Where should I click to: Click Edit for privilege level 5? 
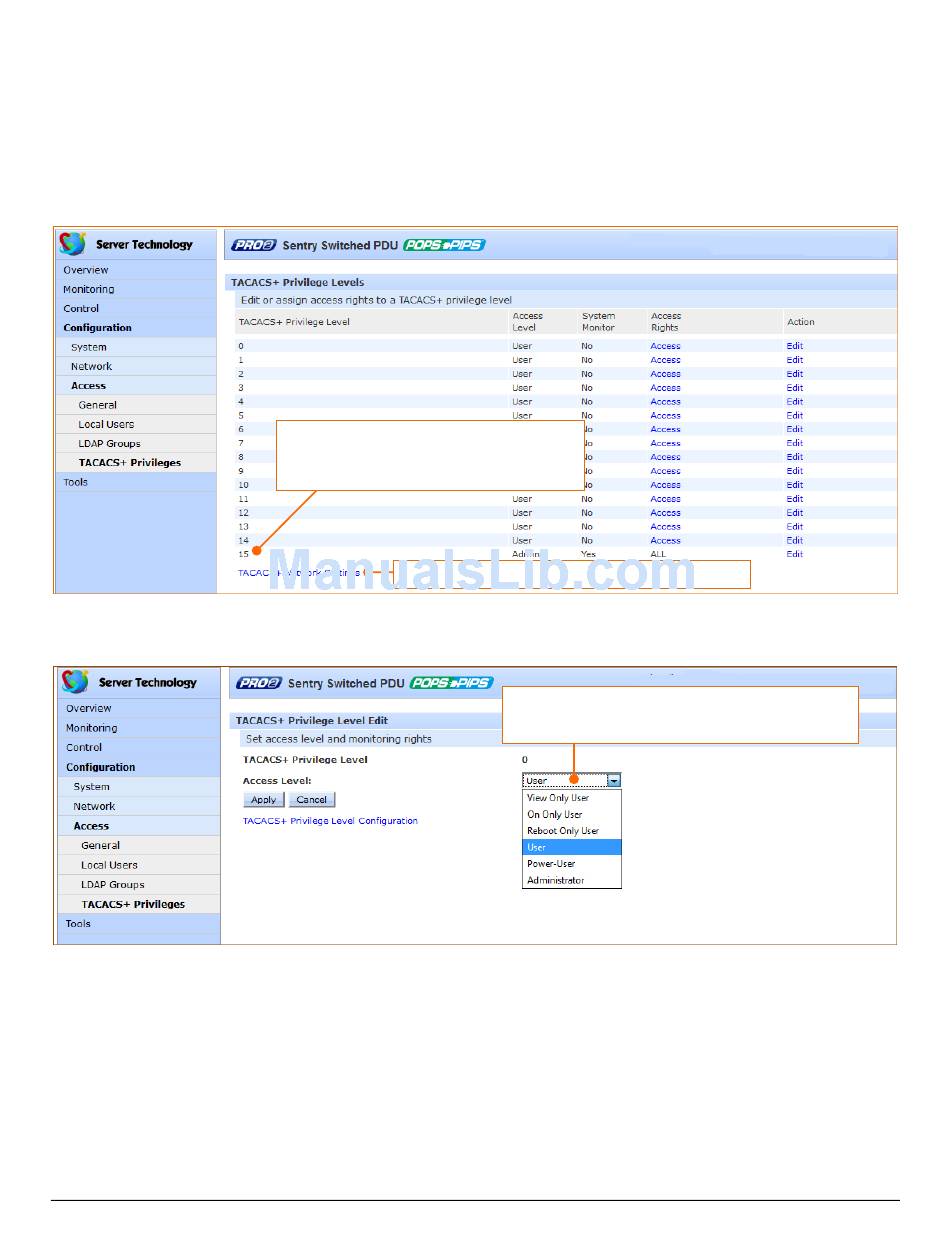point(795,415)
